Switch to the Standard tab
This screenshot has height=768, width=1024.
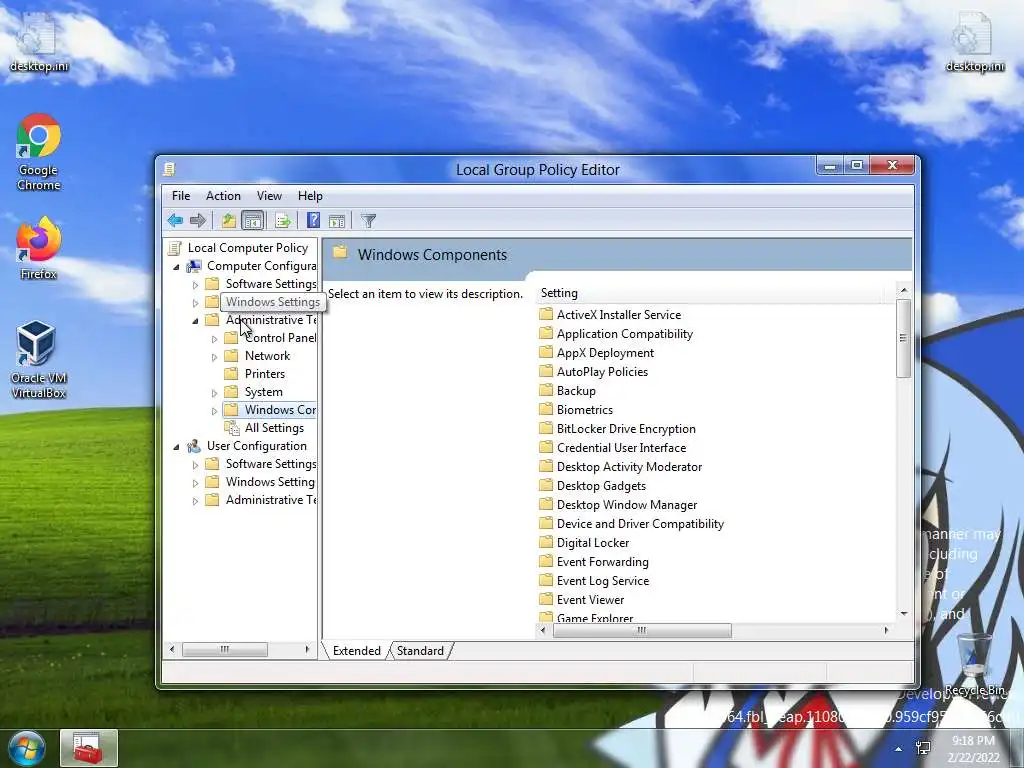pos(420,651)
